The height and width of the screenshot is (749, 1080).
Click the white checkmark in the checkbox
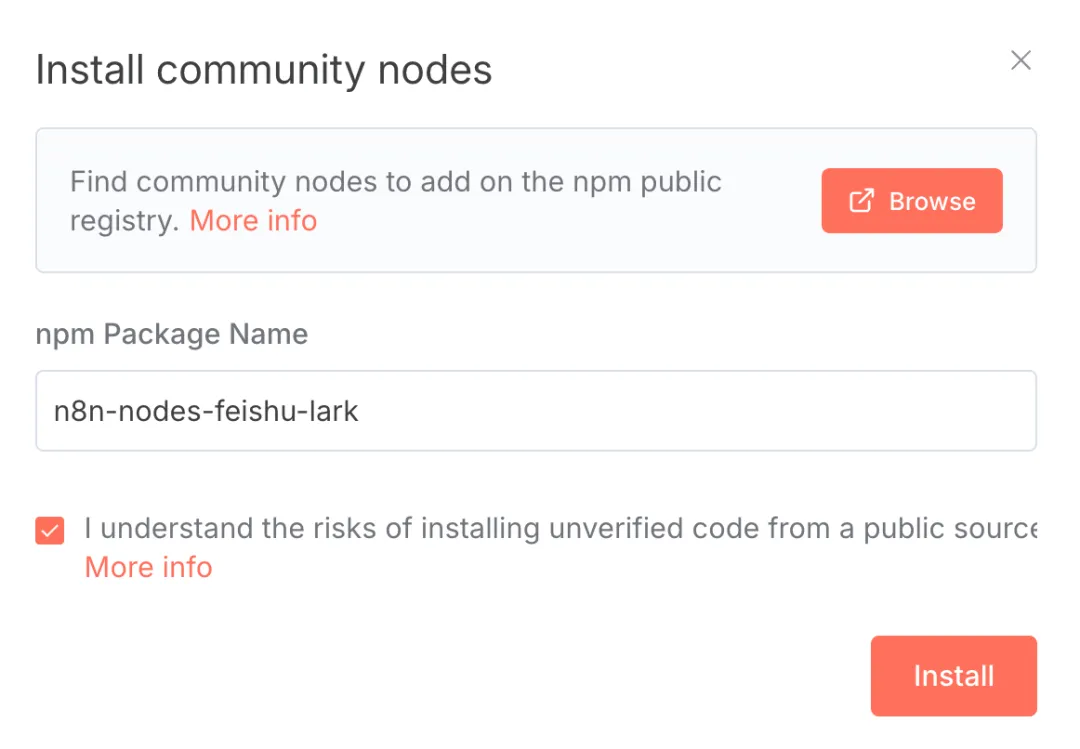50,530
